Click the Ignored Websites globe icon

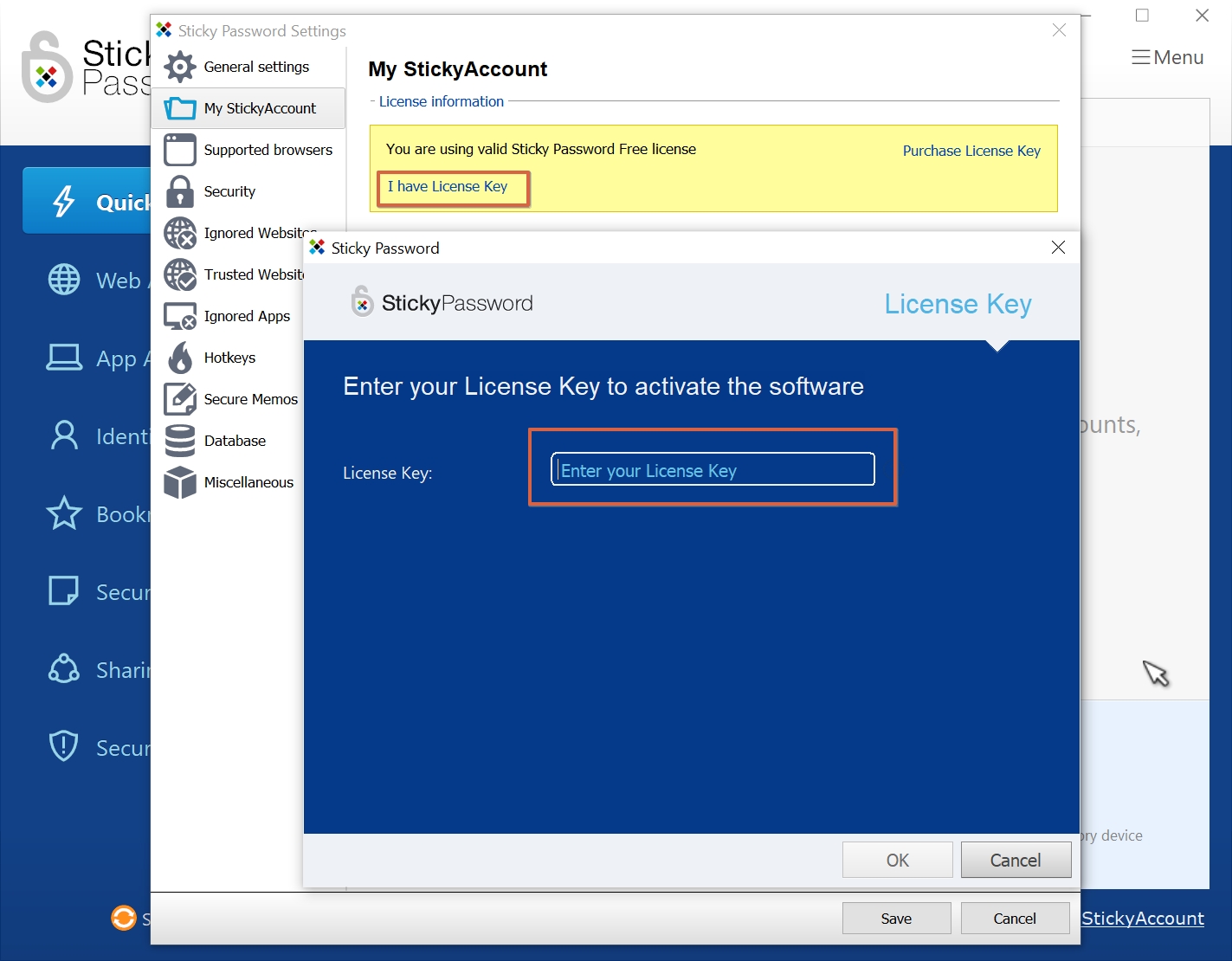(180, 233)
